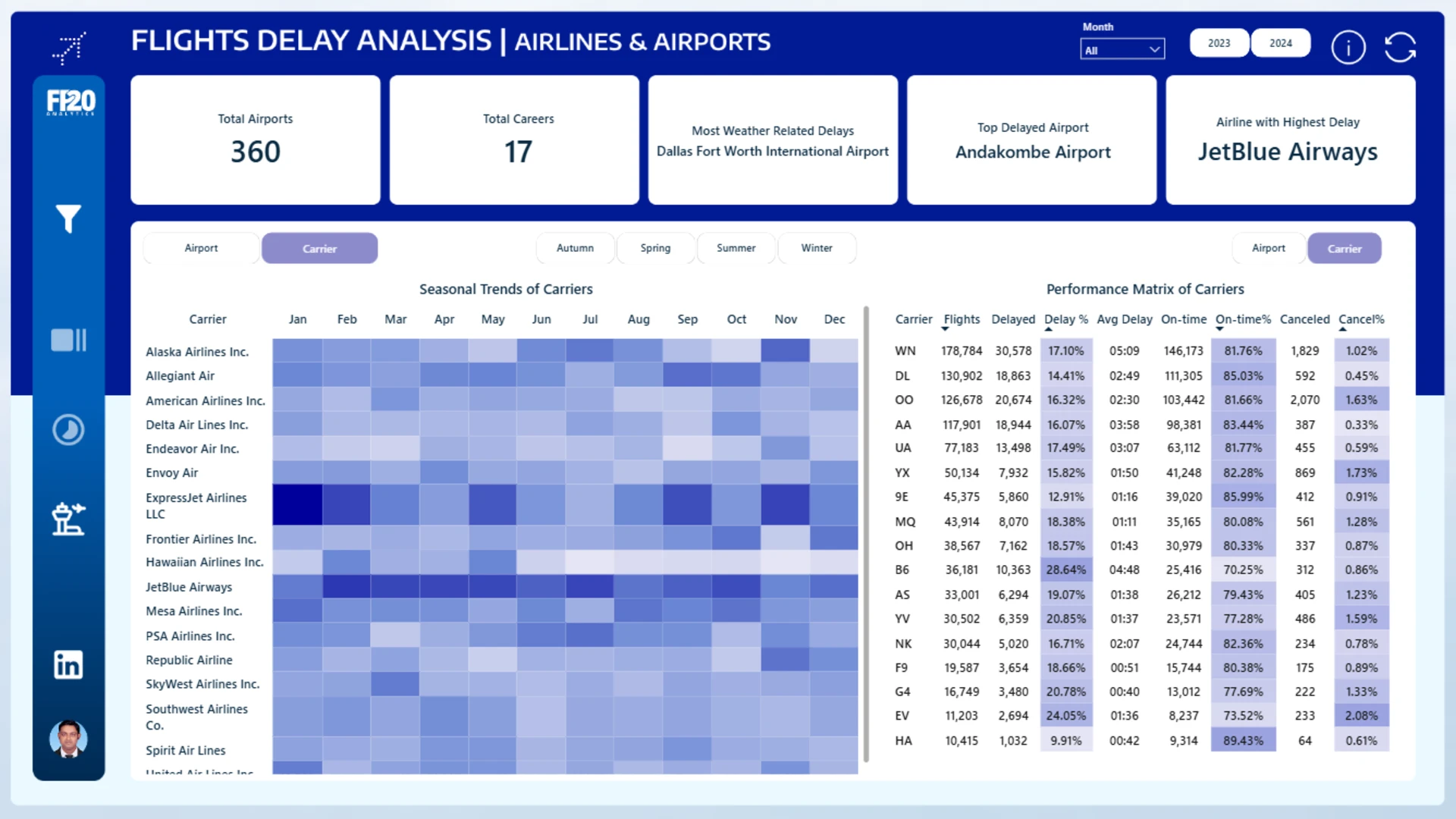Click the Dec month column header
The height and width of the screenshot is (819, 1456).
tap(834, 319)
